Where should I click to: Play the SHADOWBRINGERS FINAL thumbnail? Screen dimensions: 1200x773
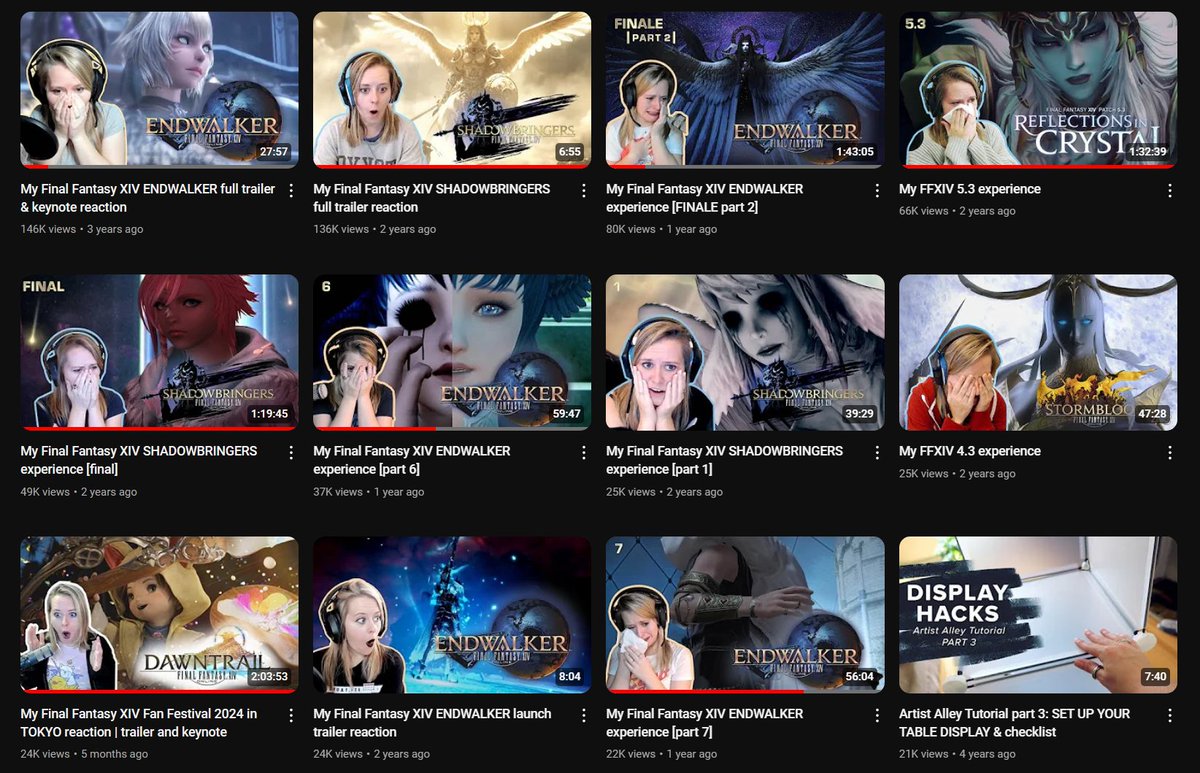tap(159, 352)
